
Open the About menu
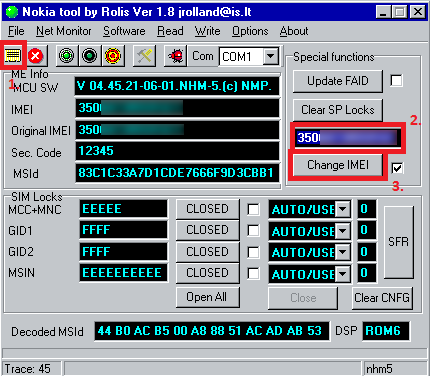coord(294,31)
